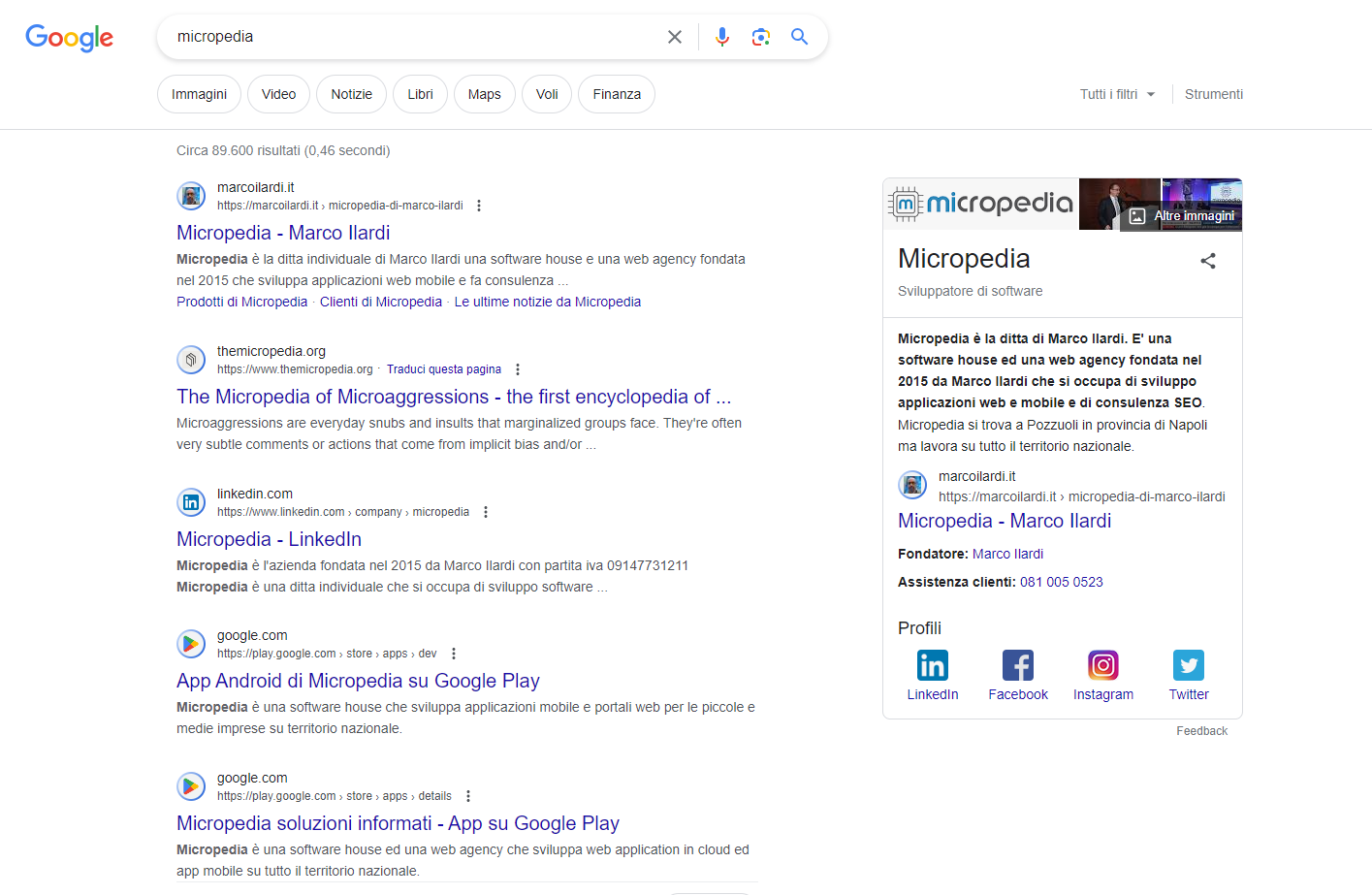This screenshot has height=895, width=1372.
Task: Open Traduci questa pagina link
Action: (x=444, y=368)
